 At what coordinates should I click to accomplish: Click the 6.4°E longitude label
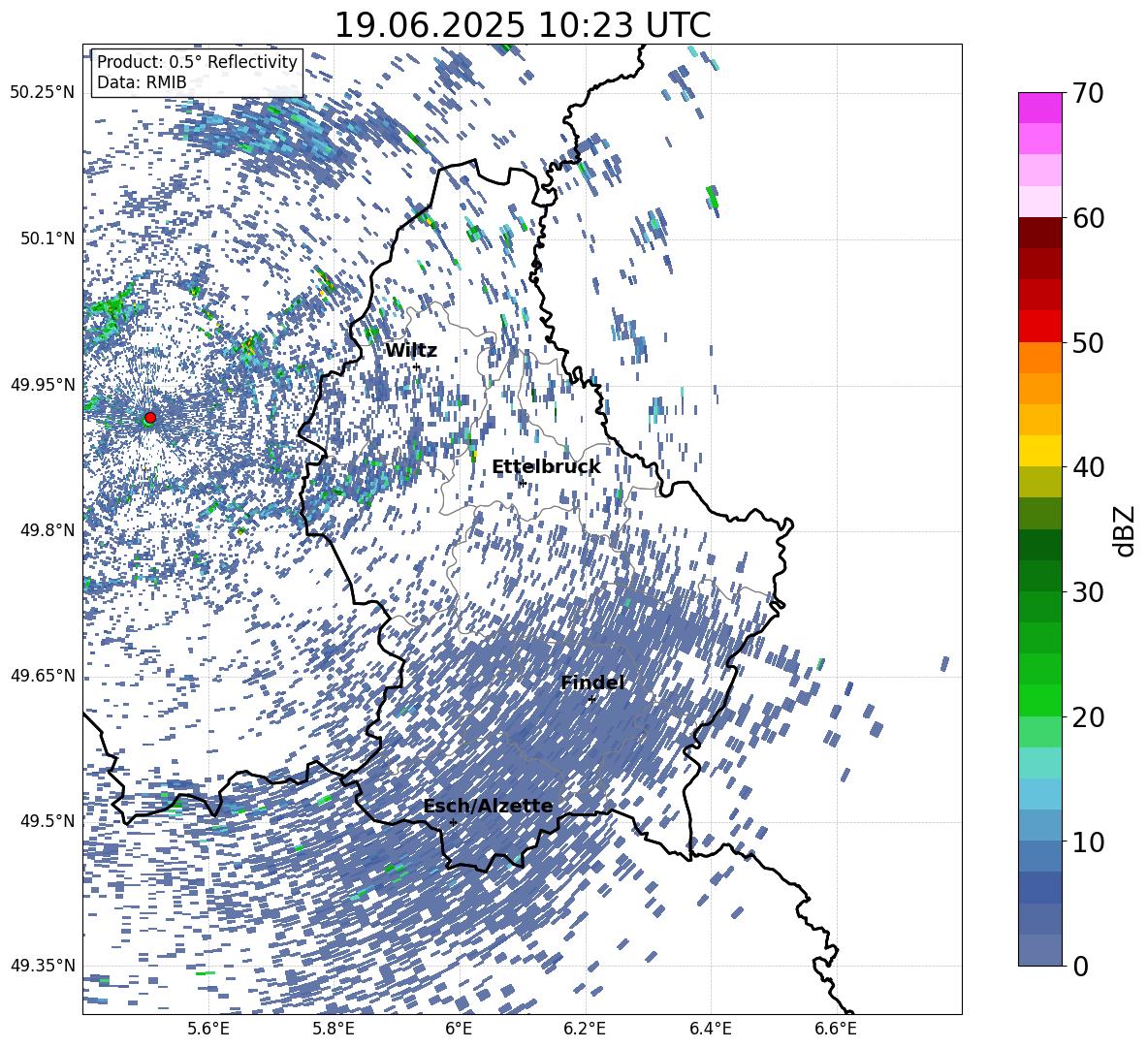(710, 1029)
